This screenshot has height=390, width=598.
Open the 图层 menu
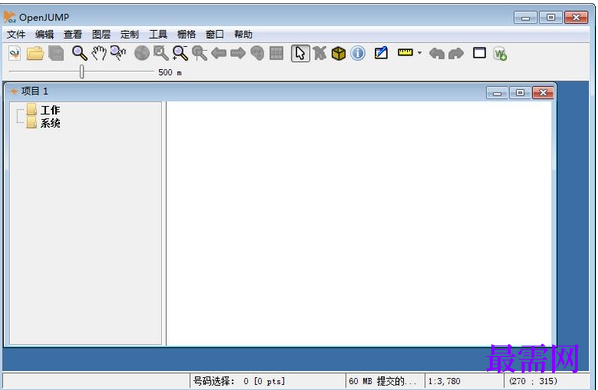(101, 35)
